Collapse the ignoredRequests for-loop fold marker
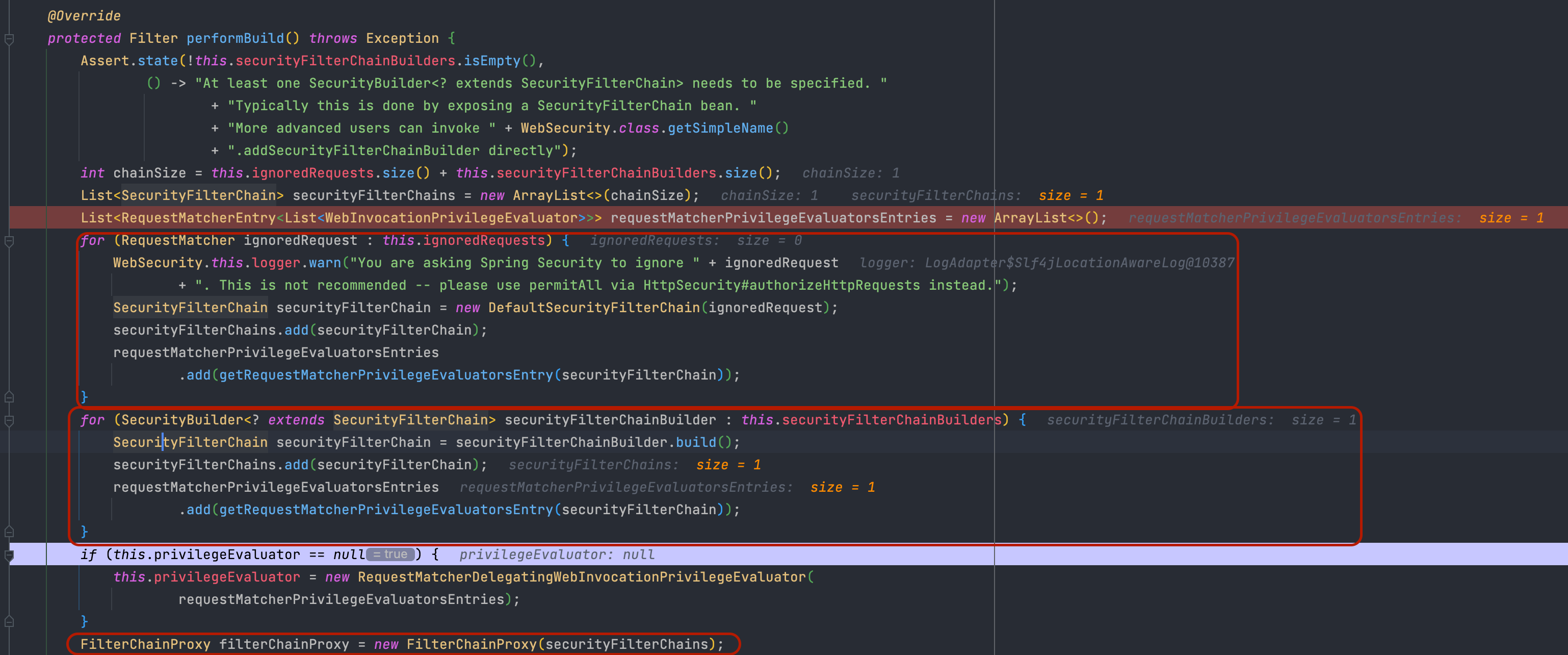Screen dimensions: 1568x655 tap(9, 241)
